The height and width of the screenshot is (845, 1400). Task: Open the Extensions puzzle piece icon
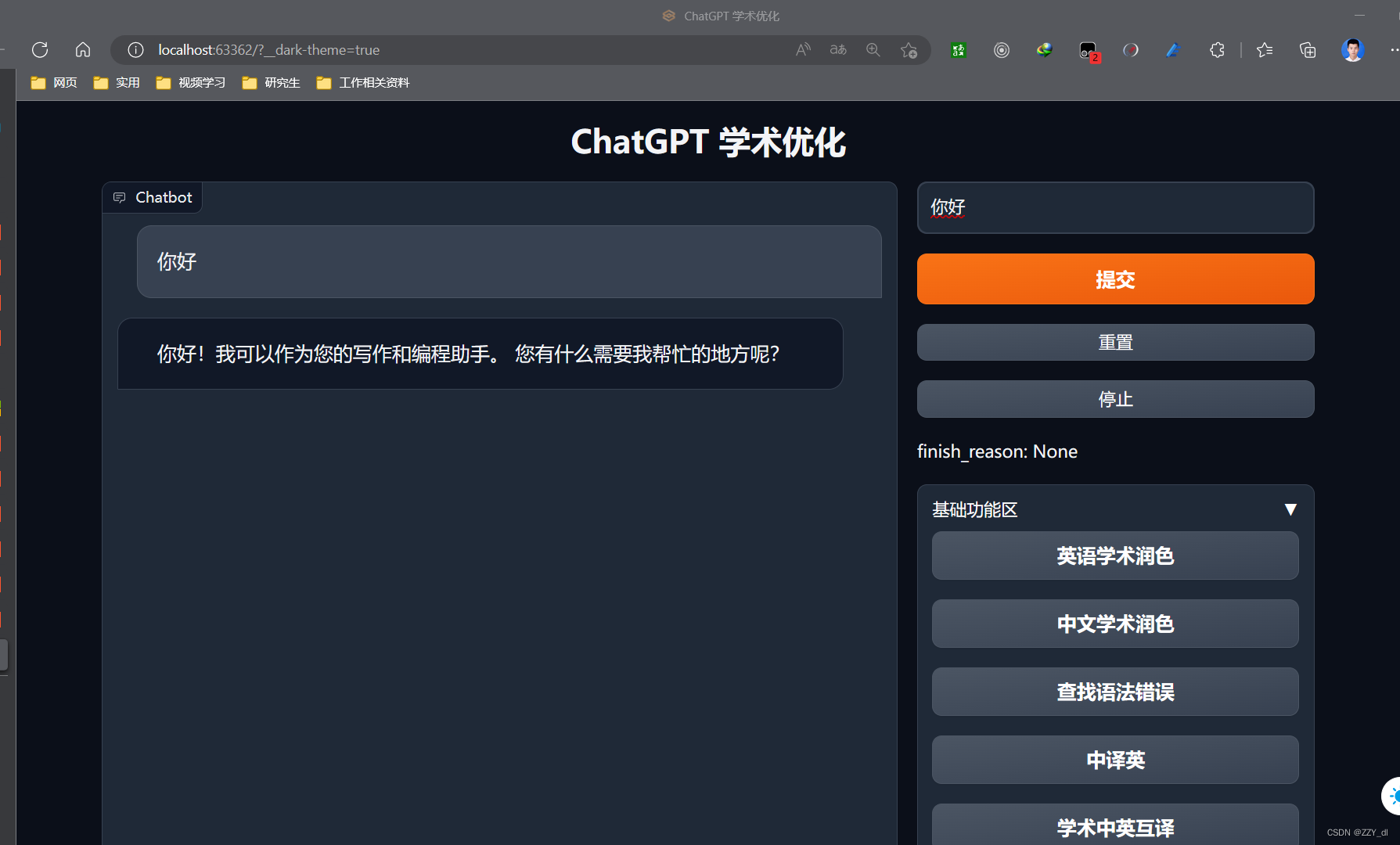point(1217,50)
